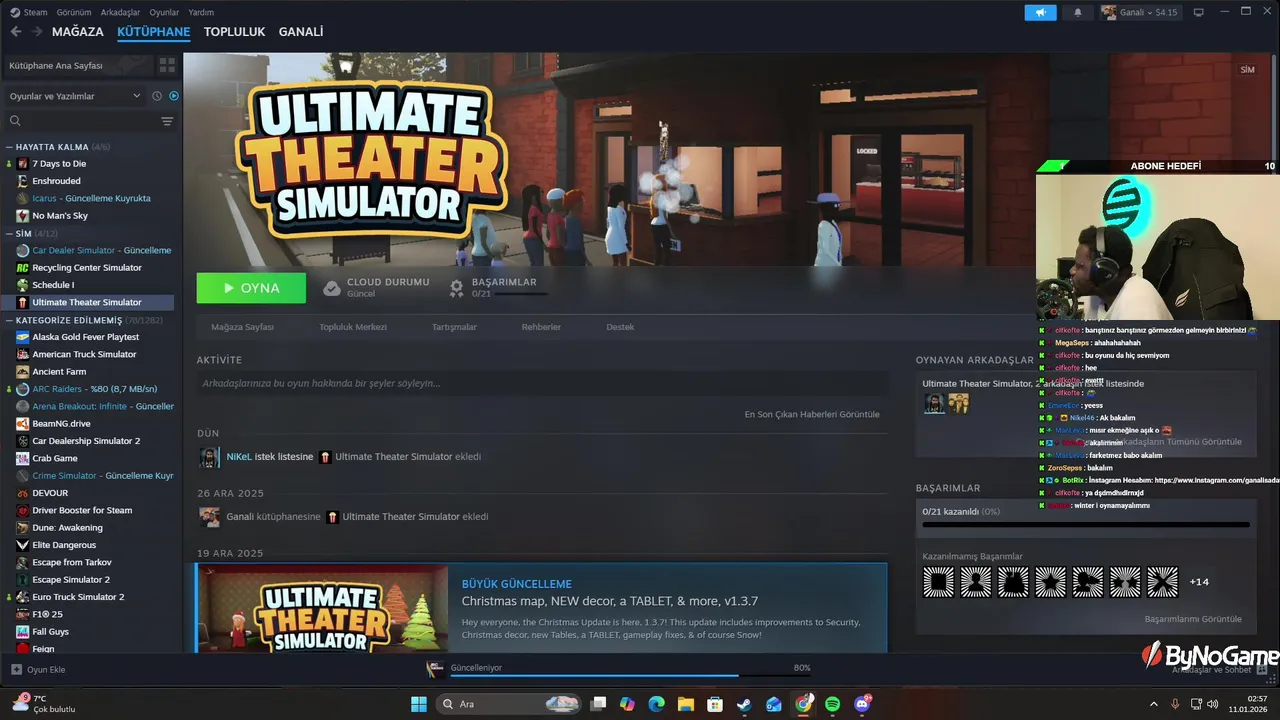Show recent activity clock filter
1280x720 pixels.
157,96
